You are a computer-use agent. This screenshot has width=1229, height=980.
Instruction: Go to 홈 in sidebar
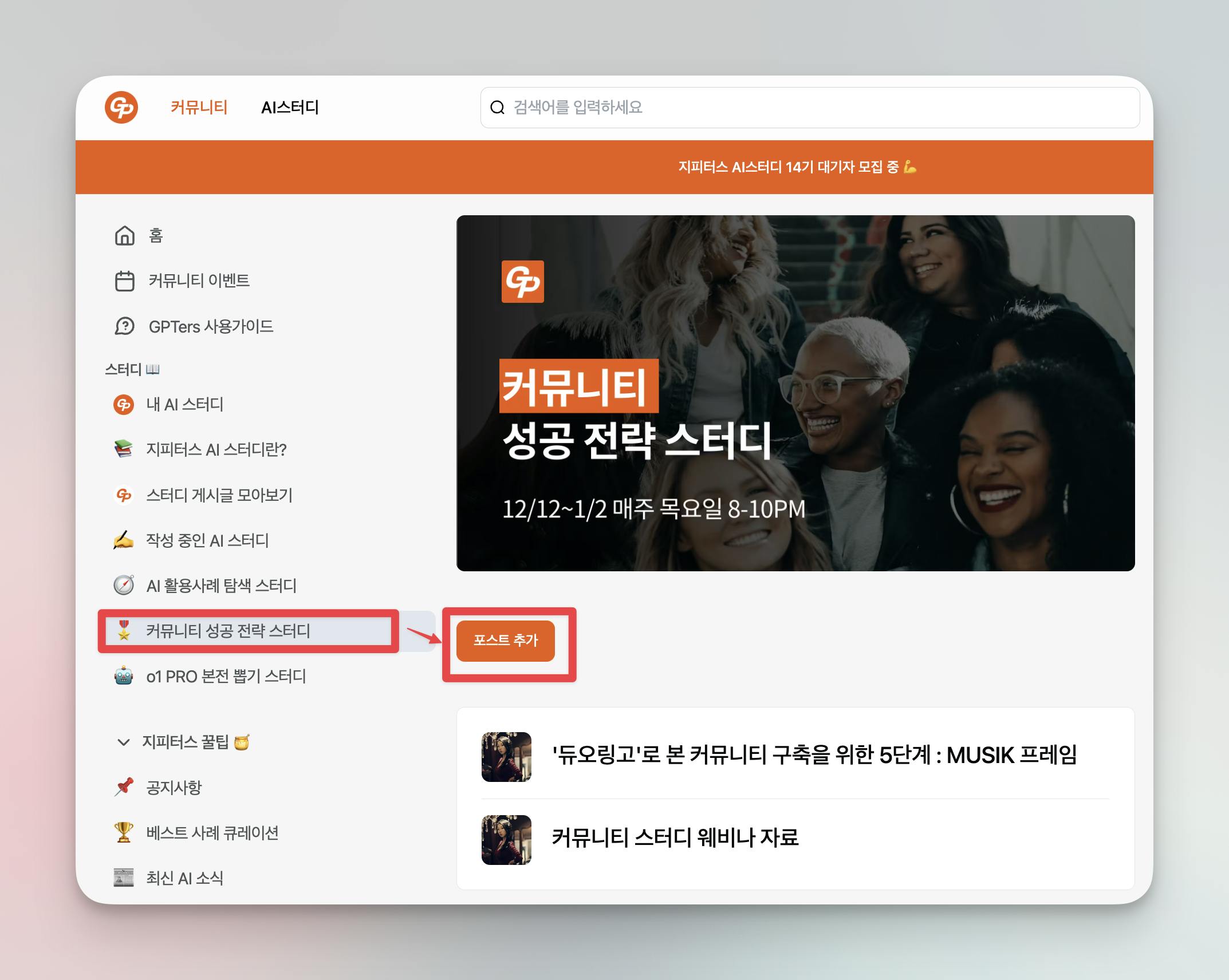[156, 235]
